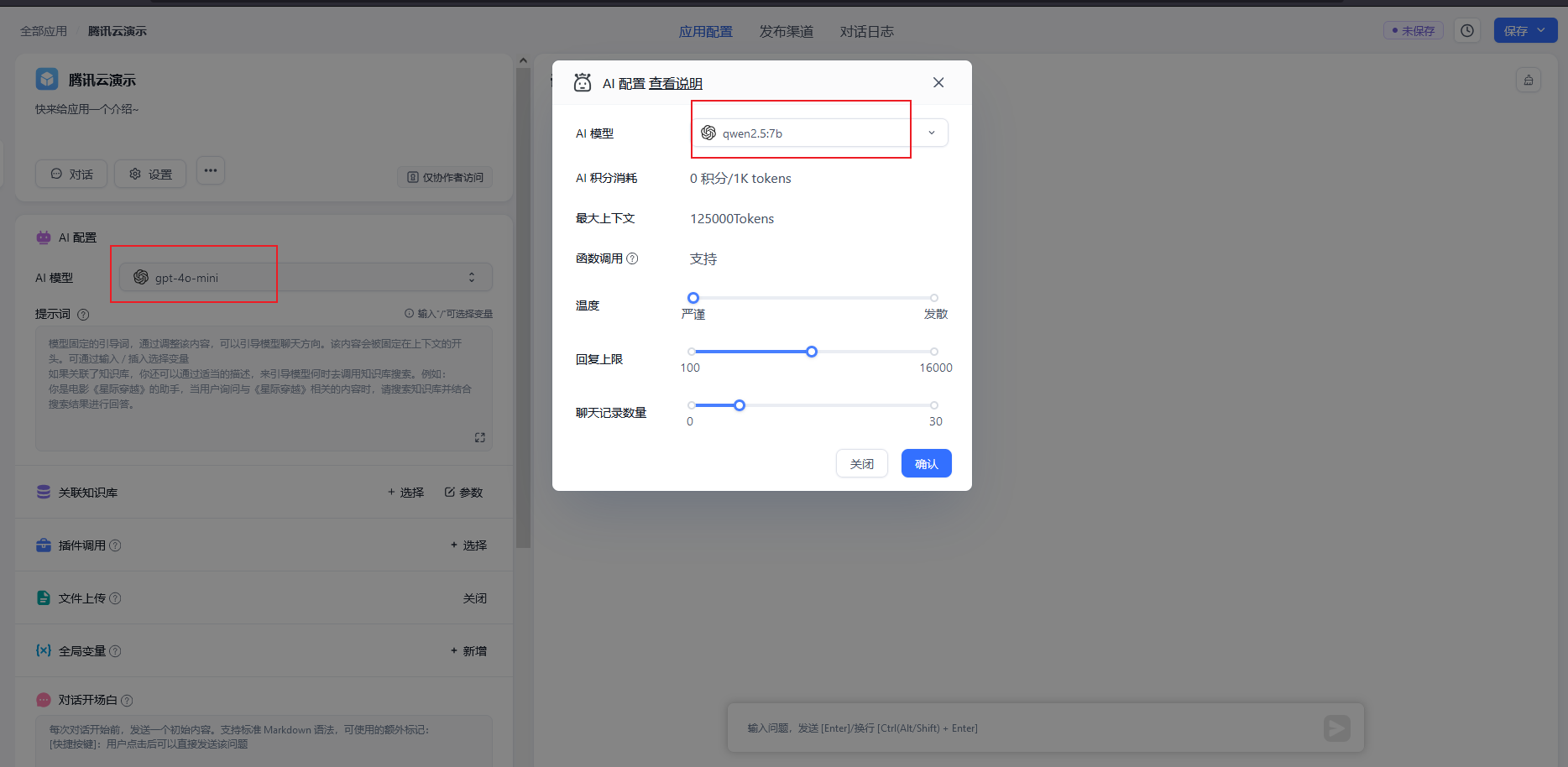Click the 全局变量 help question icon
The image size is (1568, 767).
[x=115, y=651]
